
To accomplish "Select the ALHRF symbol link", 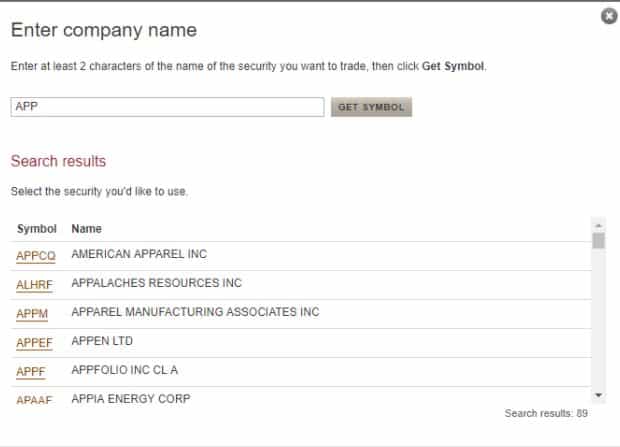I will tap(34, 285).
